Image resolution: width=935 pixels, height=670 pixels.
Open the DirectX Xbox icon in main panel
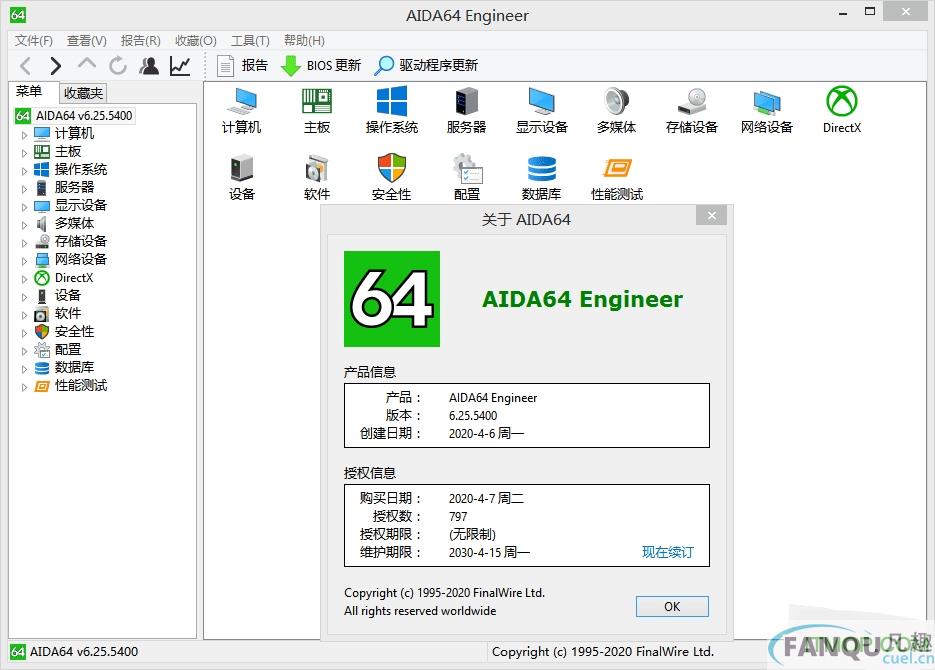(x=841, y=110)
